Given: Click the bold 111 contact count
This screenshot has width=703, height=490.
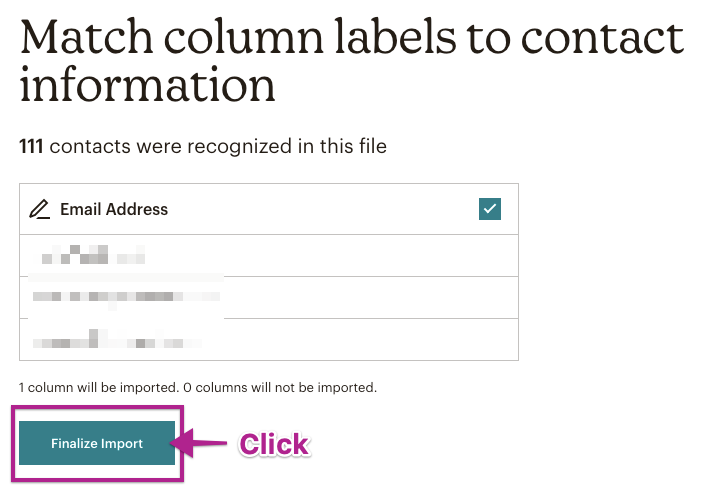Looking at the screenshot, I should click(31, 147).
